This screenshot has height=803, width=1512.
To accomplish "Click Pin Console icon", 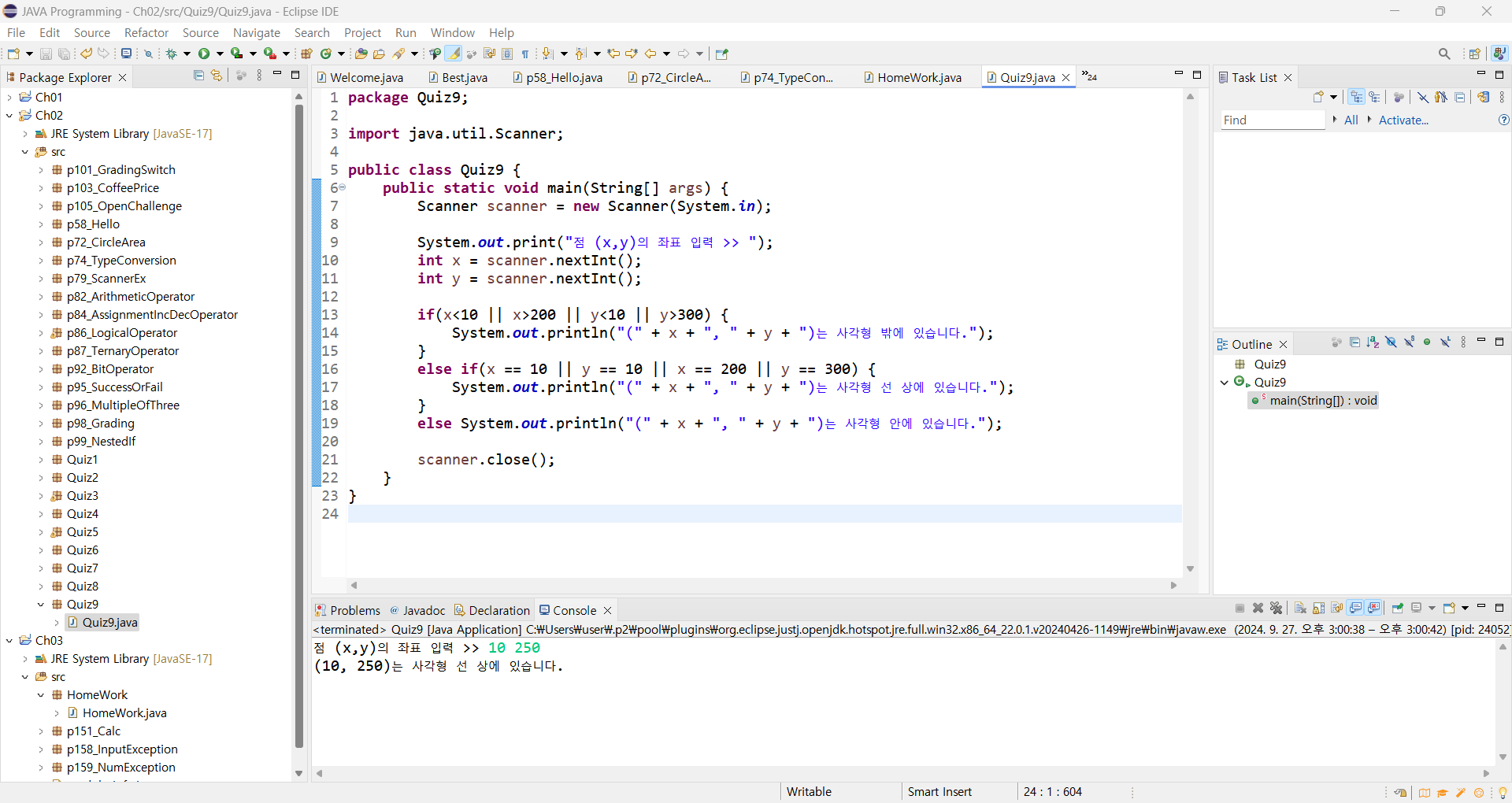I will click(1398, 608).
